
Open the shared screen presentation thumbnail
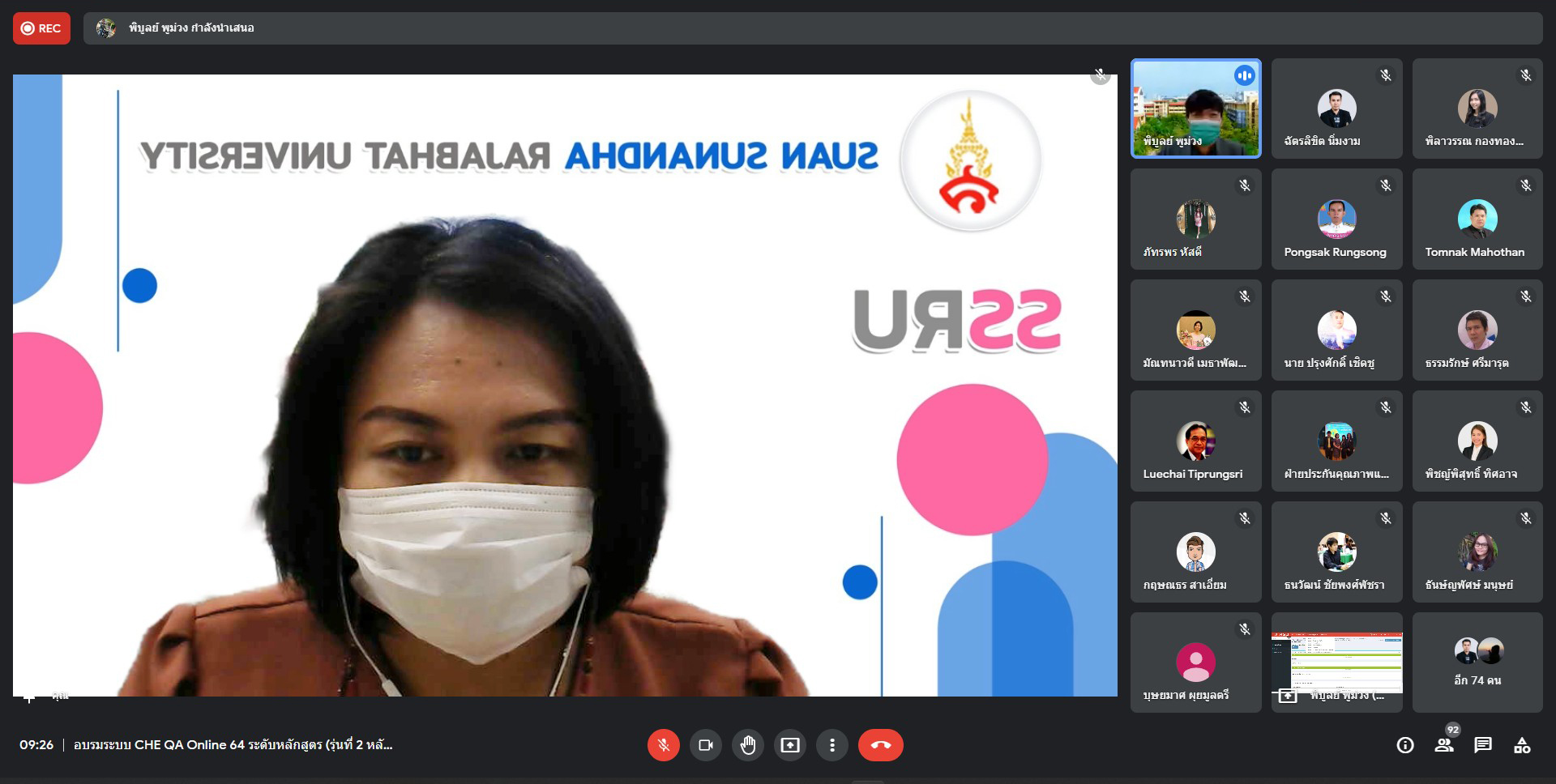click(x=1336, y=663)
